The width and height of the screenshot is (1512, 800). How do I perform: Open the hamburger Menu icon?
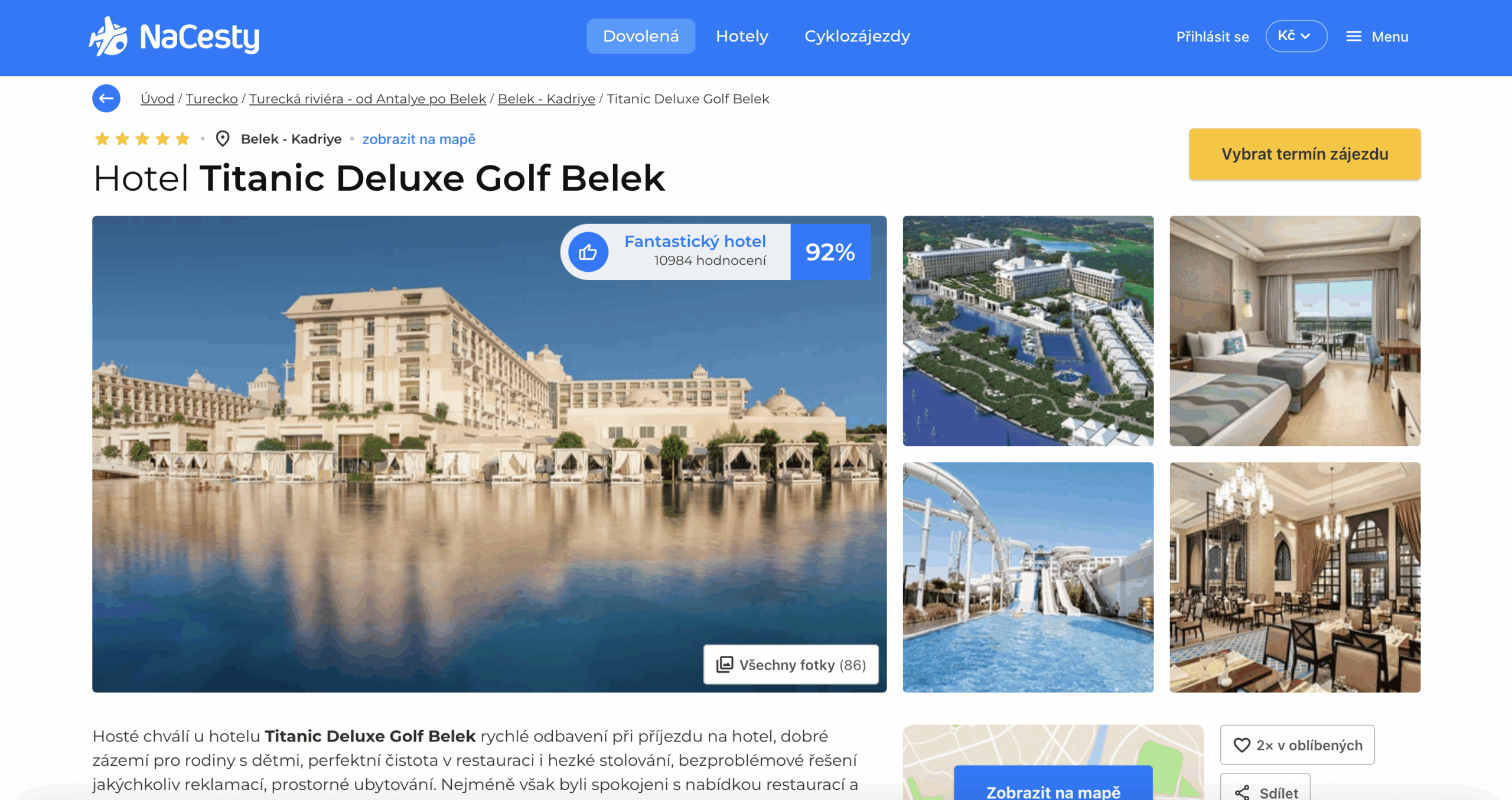tap(1353, 37)
